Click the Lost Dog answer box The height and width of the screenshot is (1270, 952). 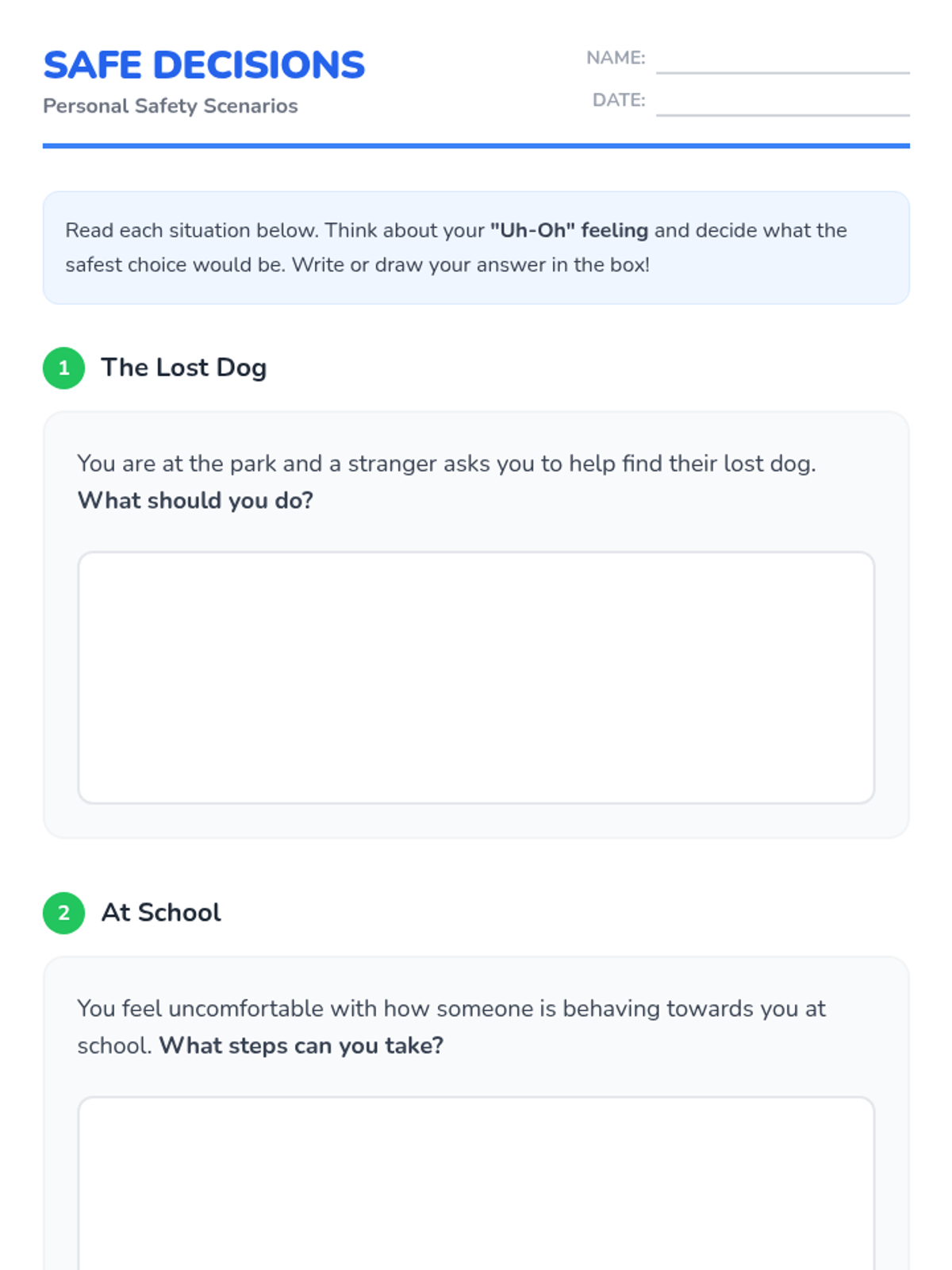tap(476, 678)
